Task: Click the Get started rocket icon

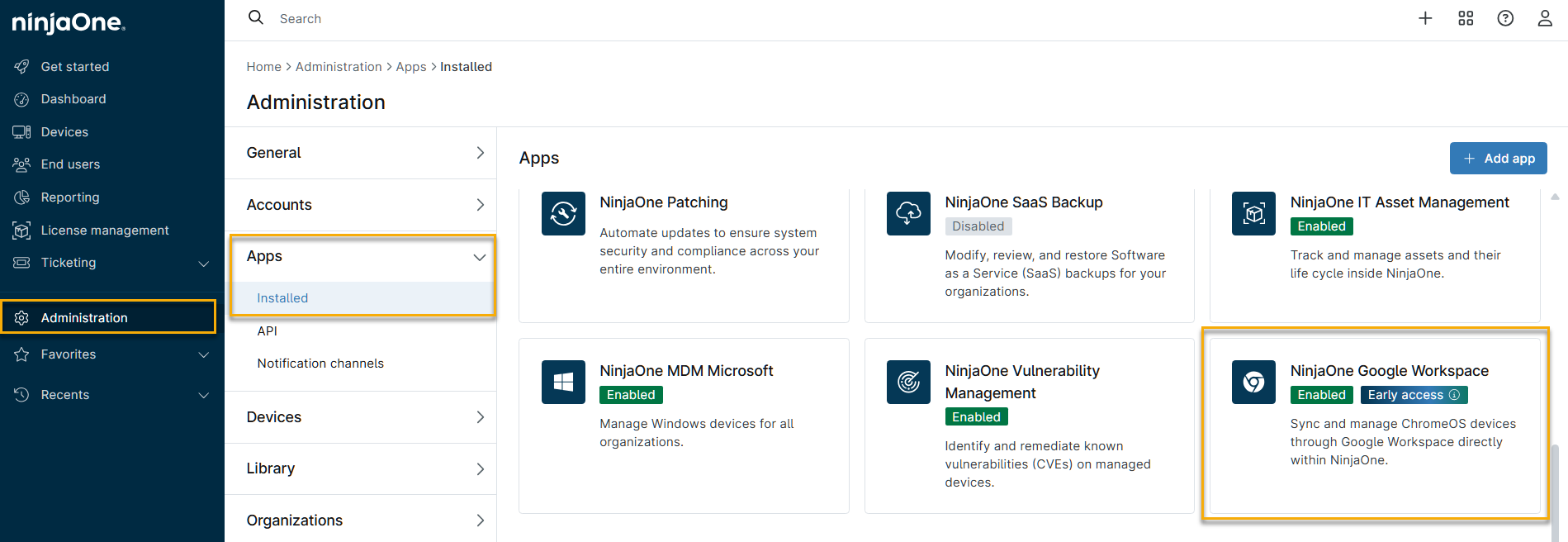Action: point(21,66)
